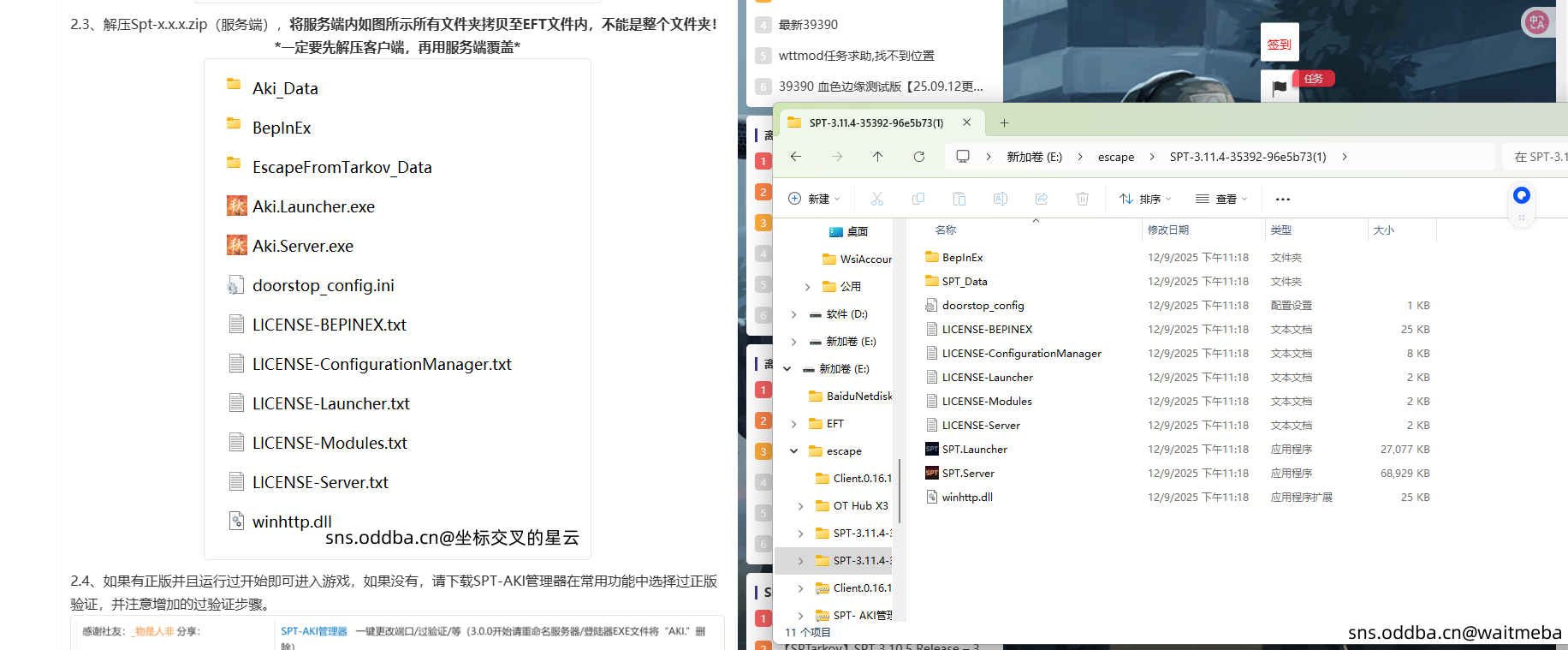1568x650 pixels.
Task: Click the Share toolbar icon
Action: tap(1042, 199)
